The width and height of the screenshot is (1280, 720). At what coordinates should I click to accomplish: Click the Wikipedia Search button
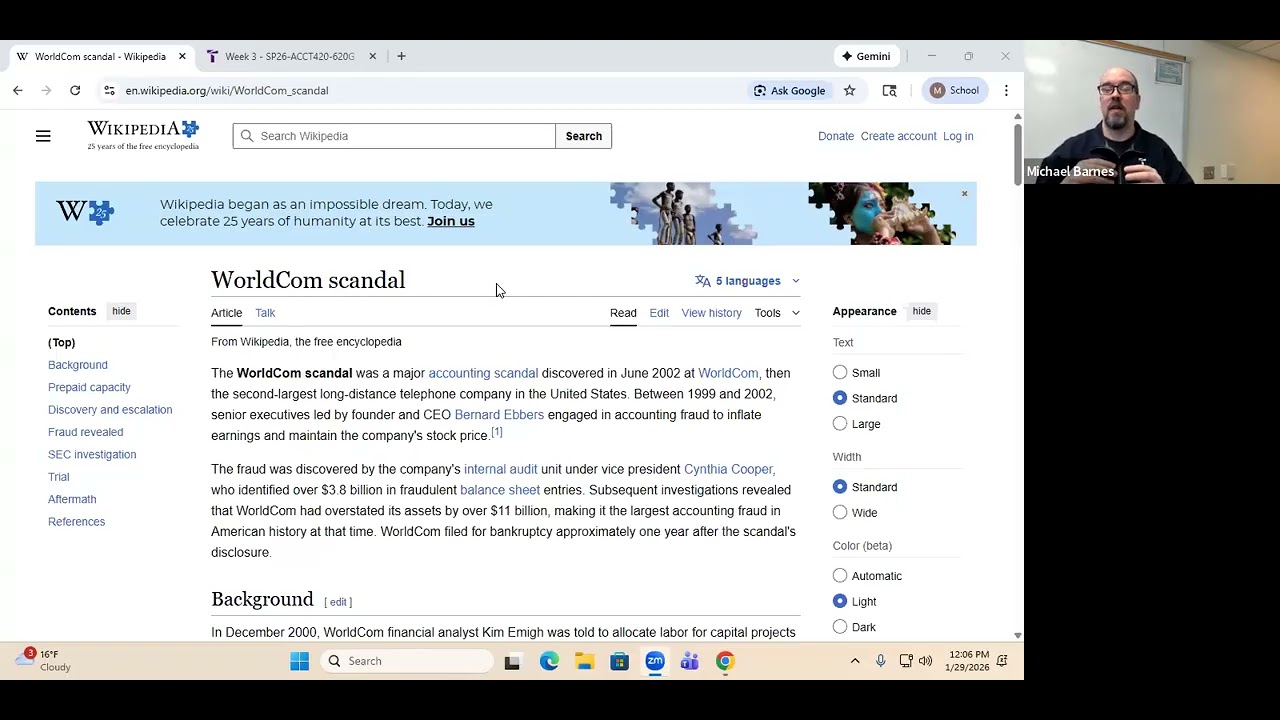pos(584,136)
